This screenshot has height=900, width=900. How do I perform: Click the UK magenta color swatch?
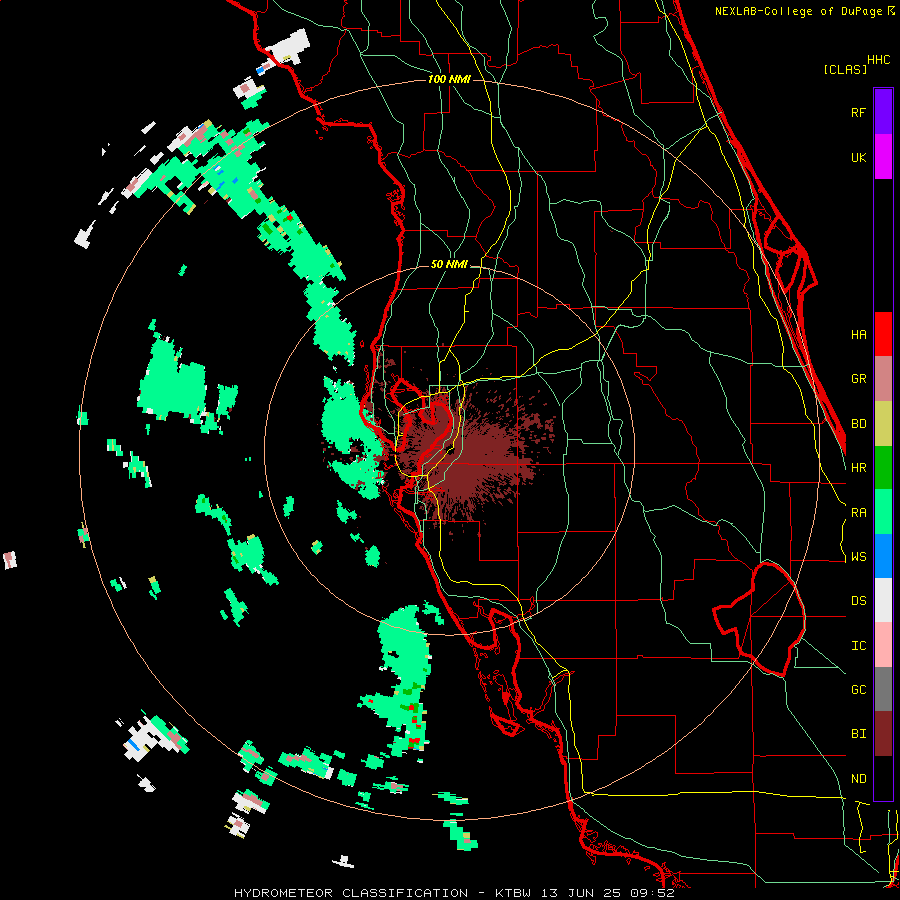tap(883, 157)
